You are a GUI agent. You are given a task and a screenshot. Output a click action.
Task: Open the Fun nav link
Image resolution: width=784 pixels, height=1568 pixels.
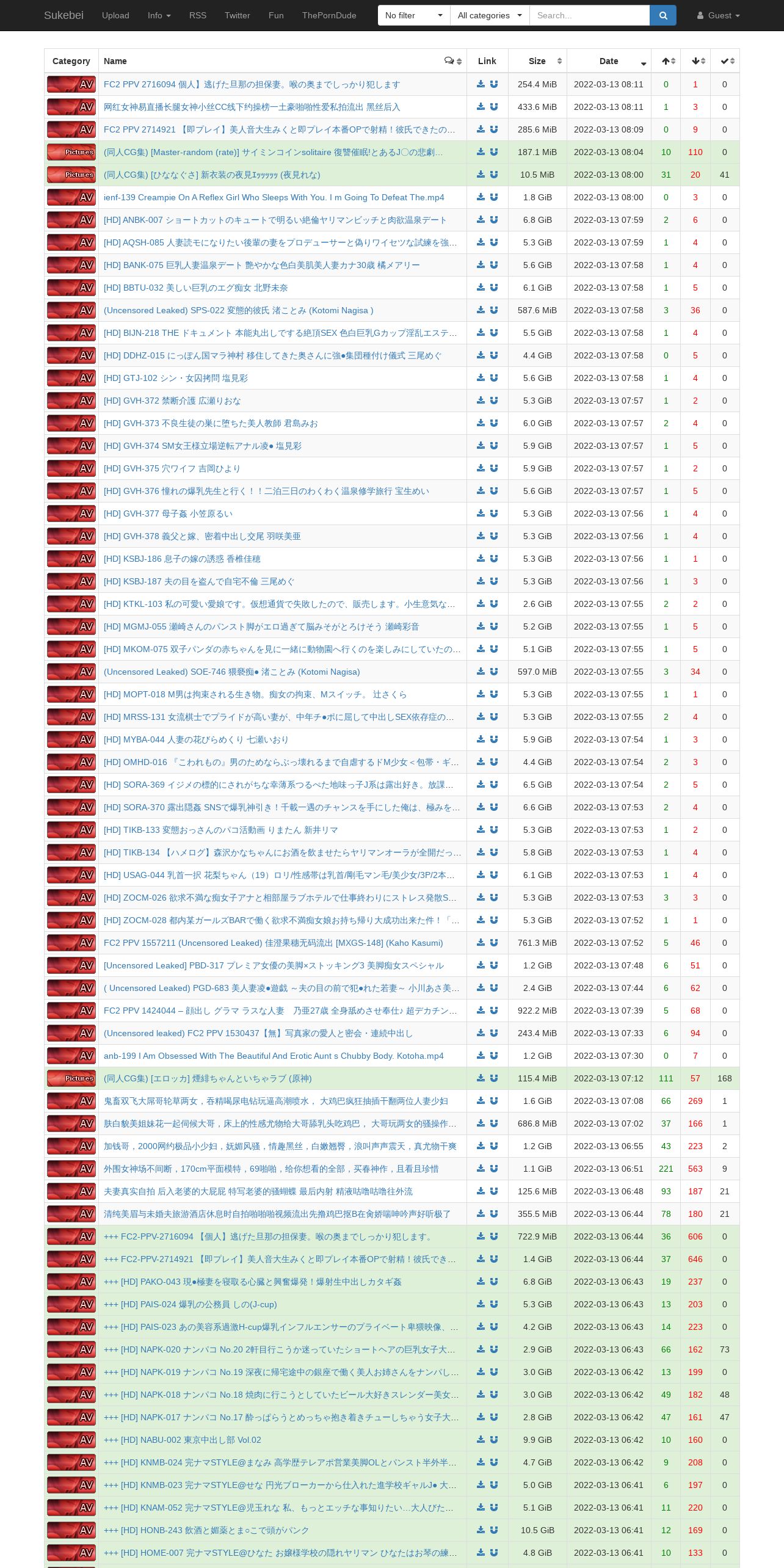(276, 15)
